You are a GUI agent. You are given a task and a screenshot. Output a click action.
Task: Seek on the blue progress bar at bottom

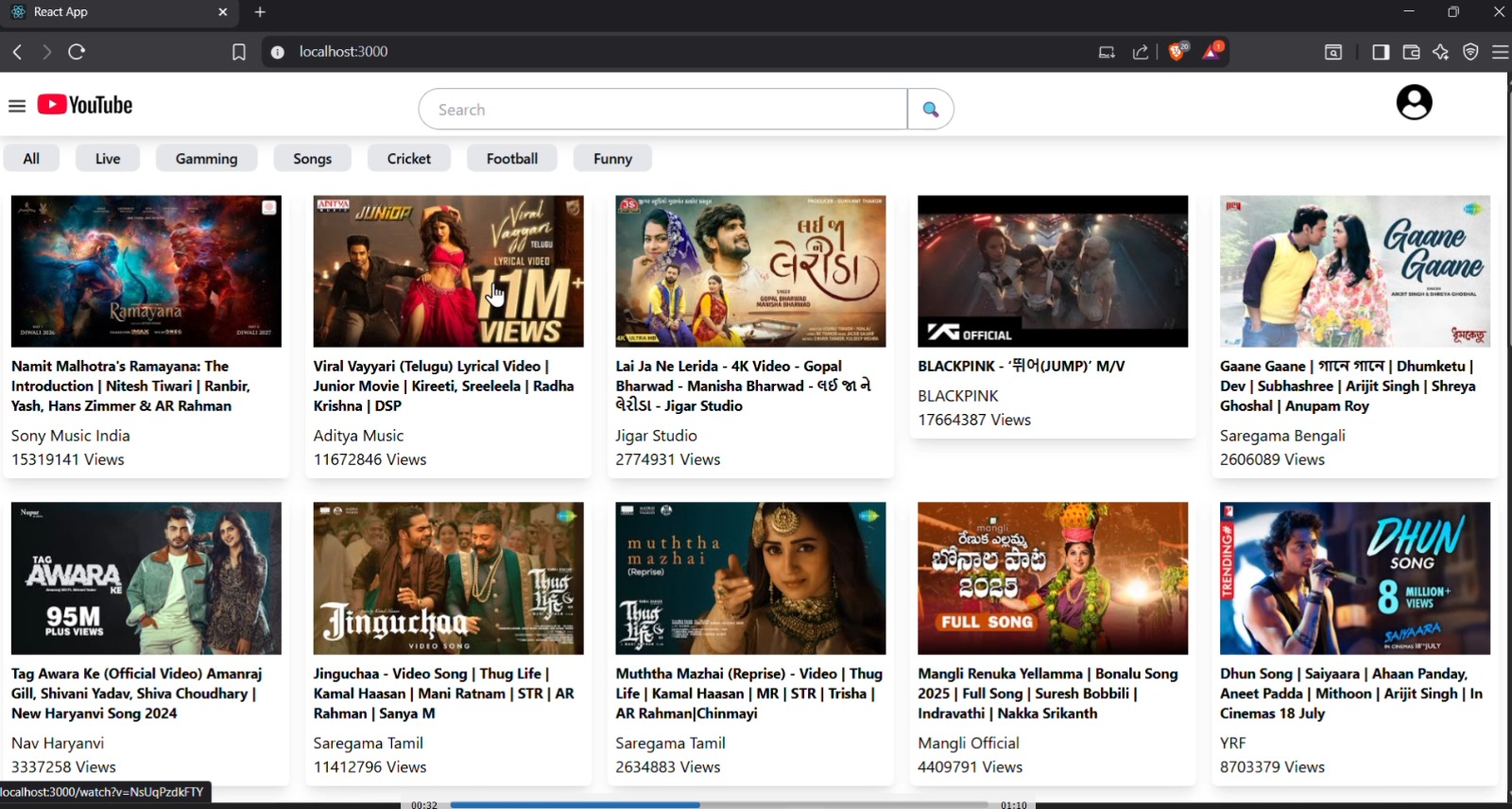718,804
